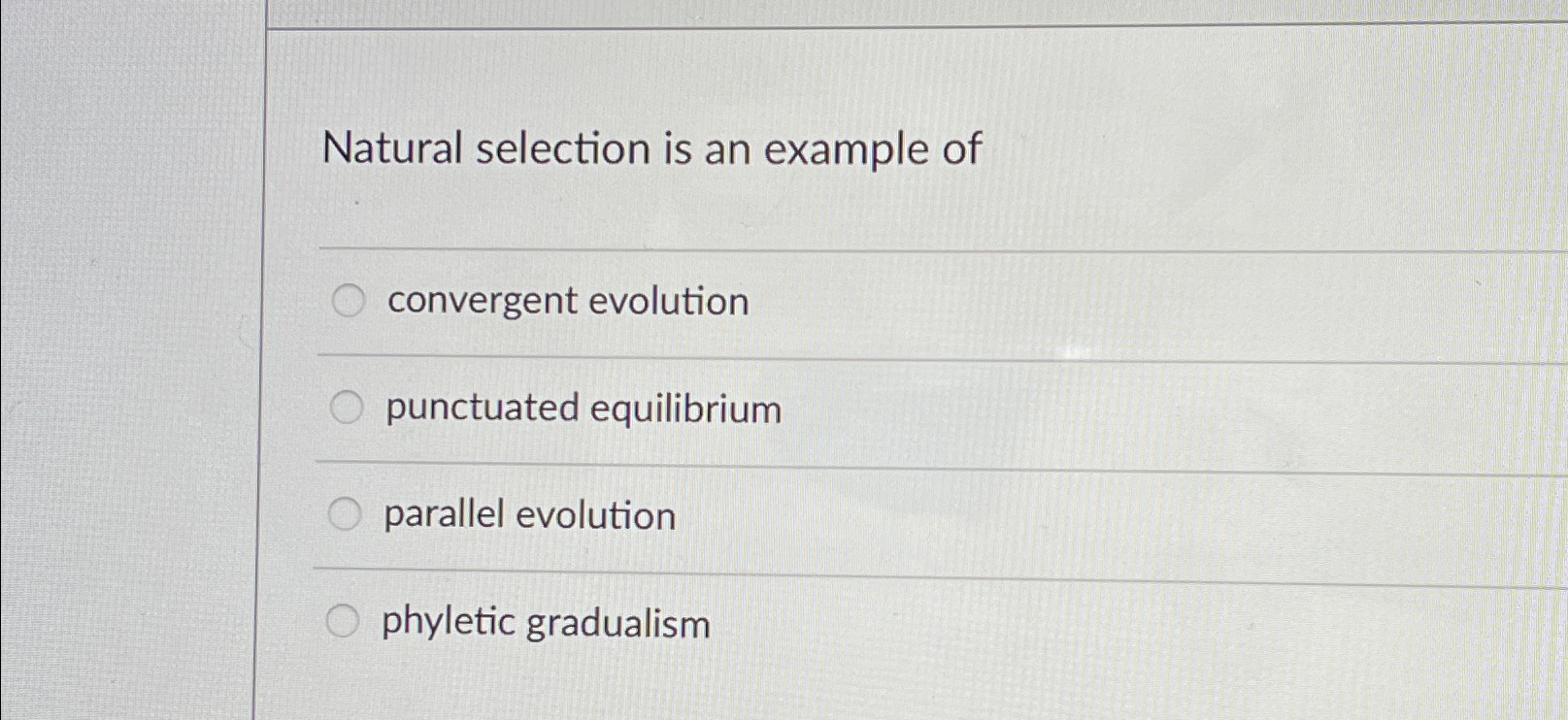Click the convergent evolution answer text
This screenshot has width=1568, height=720.
pyautogui.click(x=566, y=302)
